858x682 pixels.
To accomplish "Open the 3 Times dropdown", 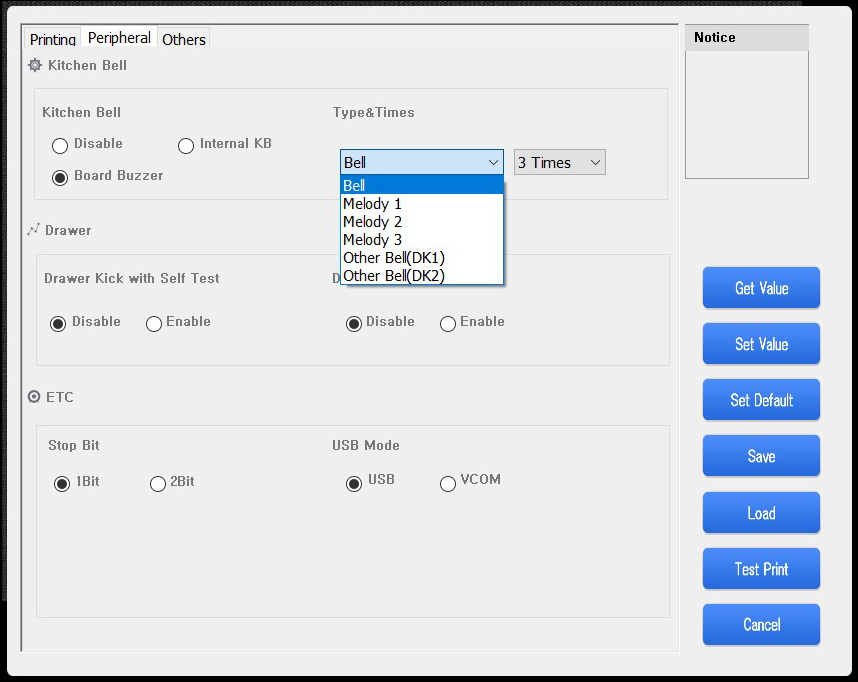I will point(559,162).
